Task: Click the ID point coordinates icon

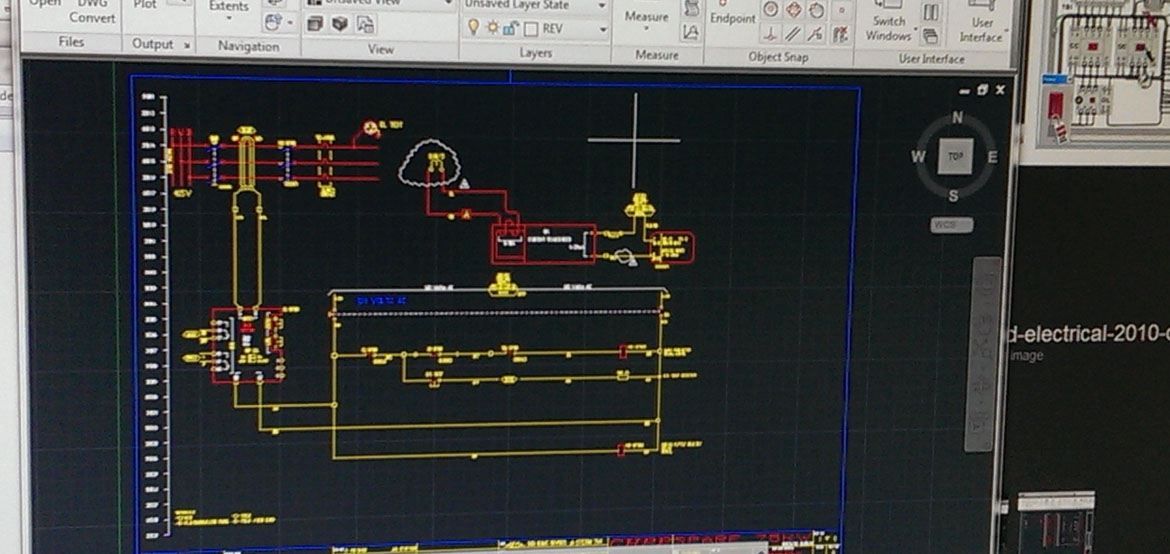Action: [x=691, y=32]
